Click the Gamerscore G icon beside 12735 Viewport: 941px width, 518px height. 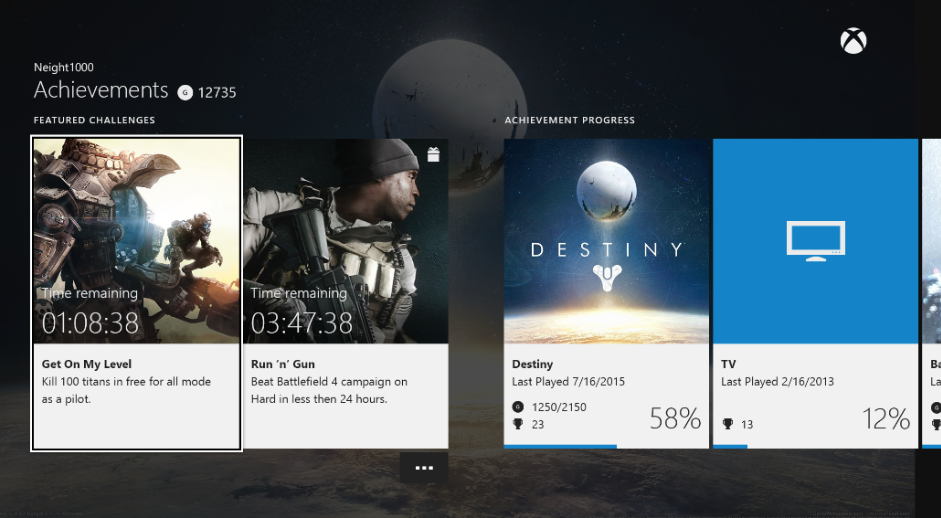(185, 92)
